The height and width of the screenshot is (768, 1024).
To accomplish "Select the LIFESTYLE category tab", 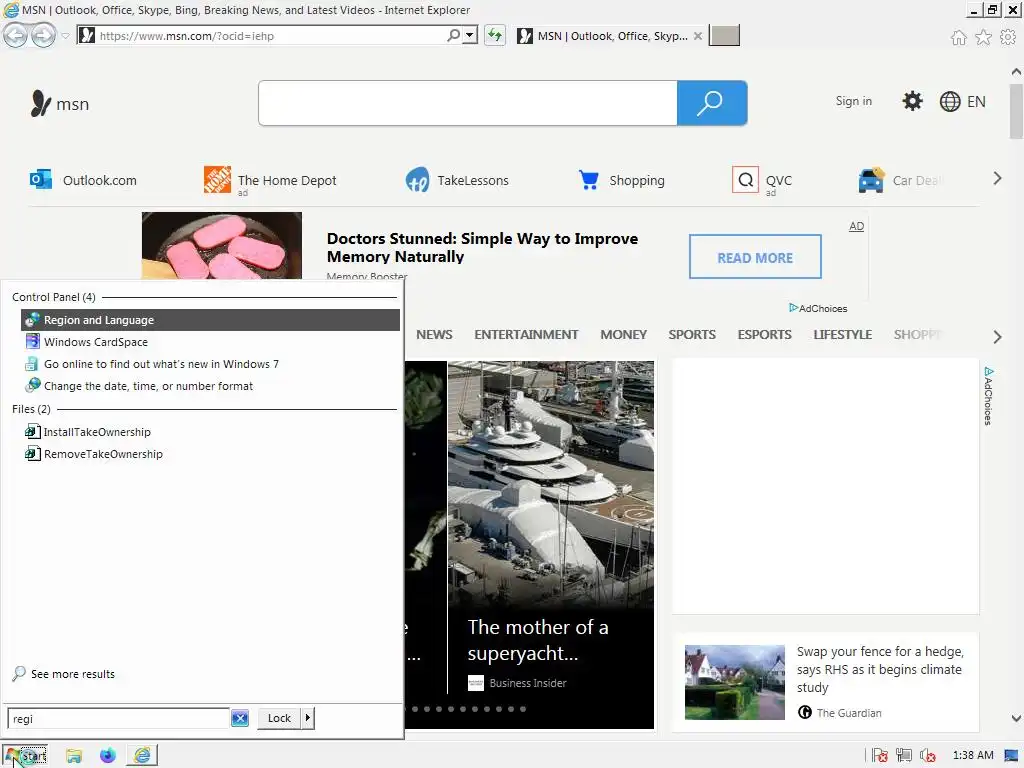I will pyautogui.click(x=842, y=334).
